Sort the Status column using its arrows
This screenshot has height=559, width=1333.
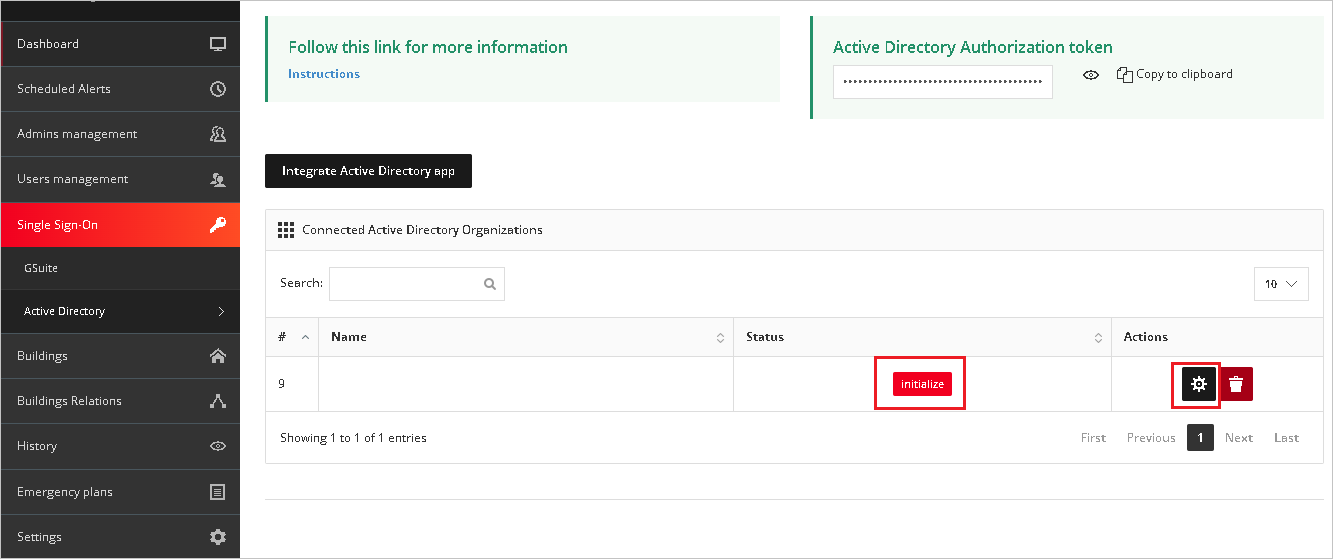tap(1098, 338)
